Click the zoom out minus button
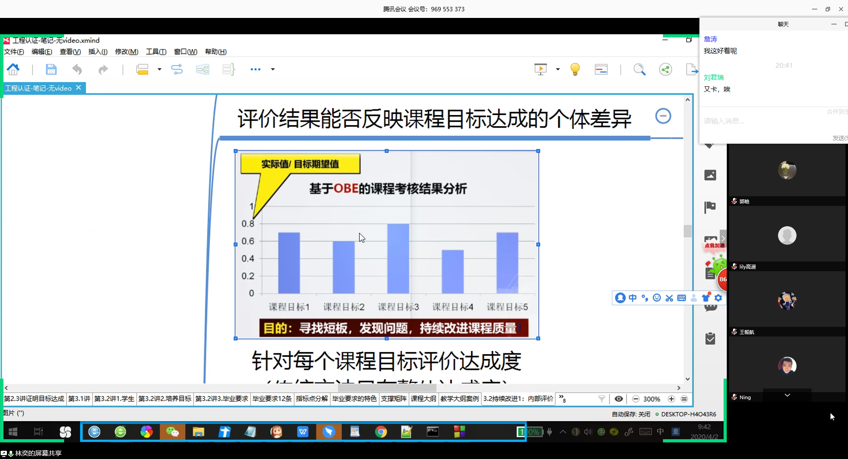The width and height of the screenshot is (848, 459). 635,399
